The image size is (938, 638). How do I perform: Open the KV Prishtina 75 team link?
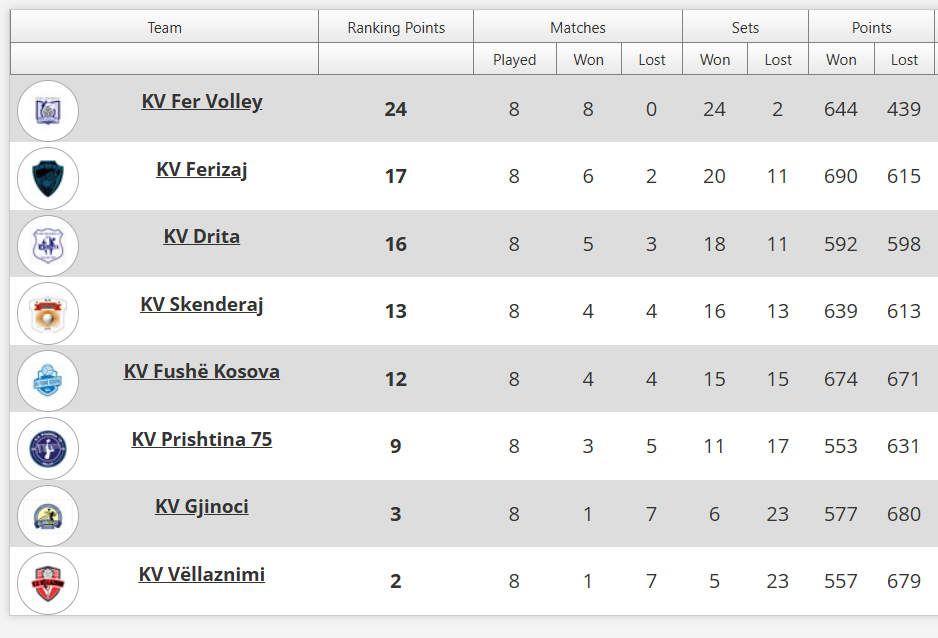click(202, 440)
